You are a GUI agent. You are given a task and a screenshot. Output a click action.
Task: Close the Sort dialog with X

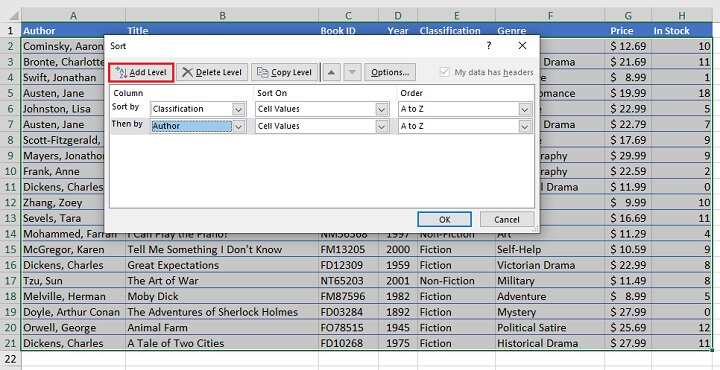pos(522,45)
